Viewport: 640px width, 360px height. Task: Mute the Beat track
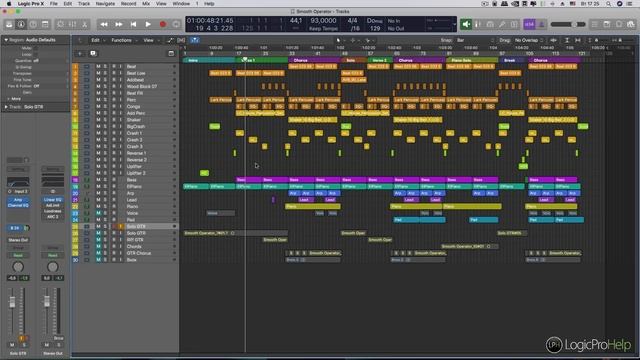coord(98,66)
